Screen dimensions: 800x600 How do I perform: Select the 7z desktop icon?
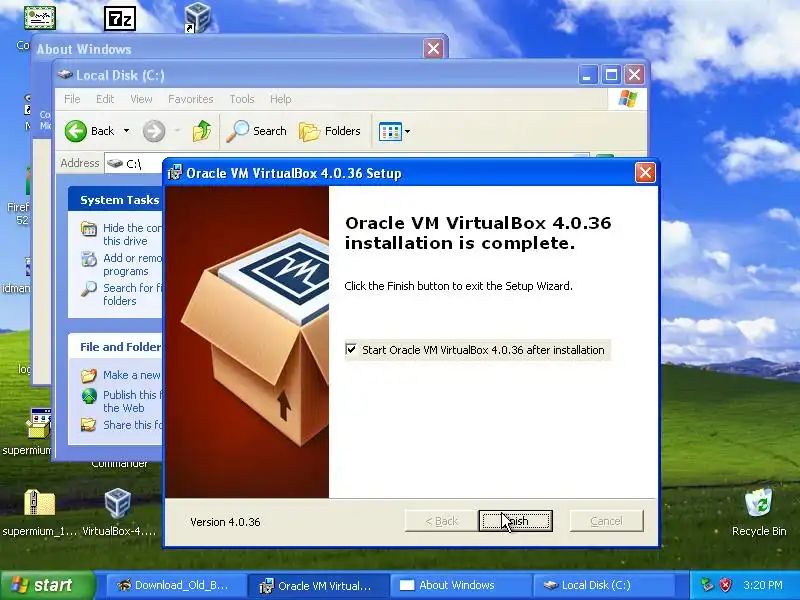point(120,18)
